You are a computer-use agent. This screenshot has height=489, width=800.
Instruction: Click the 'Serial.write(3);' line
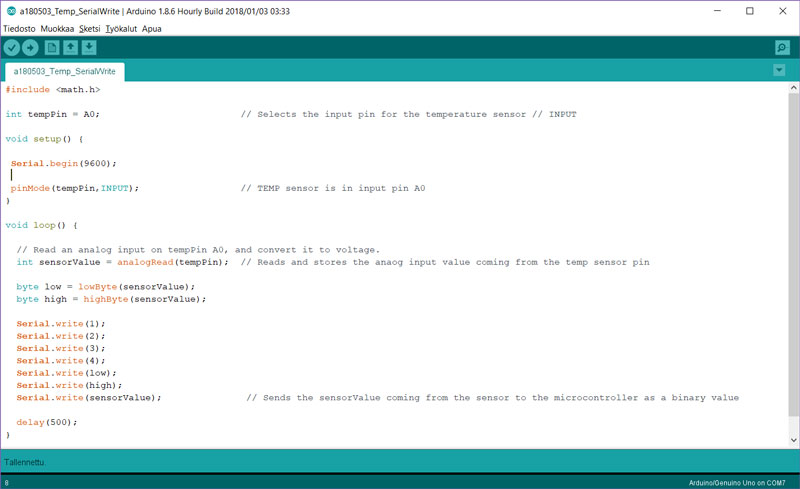click(61, 348)
